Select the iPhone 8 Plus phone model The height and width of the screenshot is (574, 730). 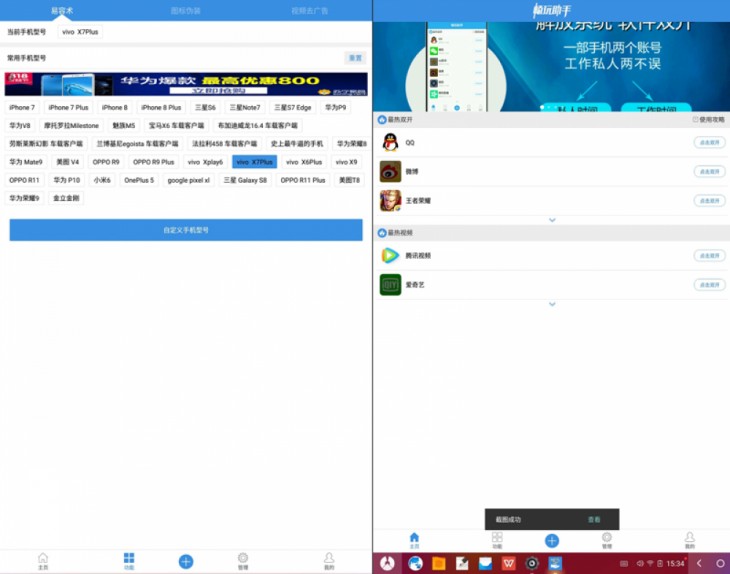161,107
